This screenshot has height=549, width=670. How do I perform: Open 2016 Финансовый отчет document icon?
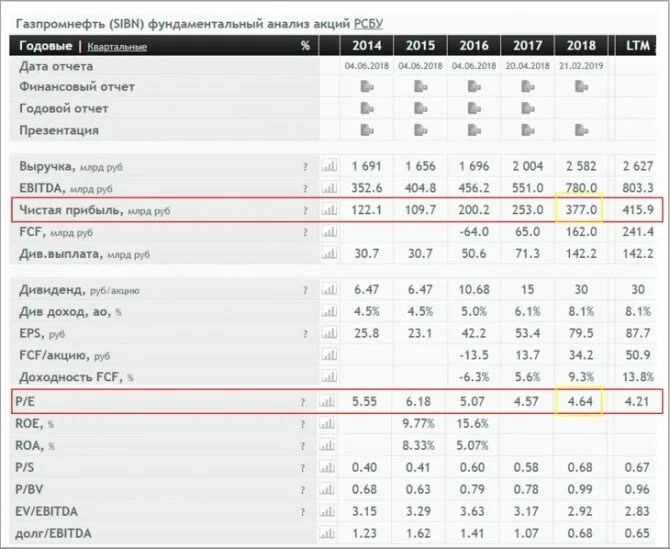[x=474, y=87]
